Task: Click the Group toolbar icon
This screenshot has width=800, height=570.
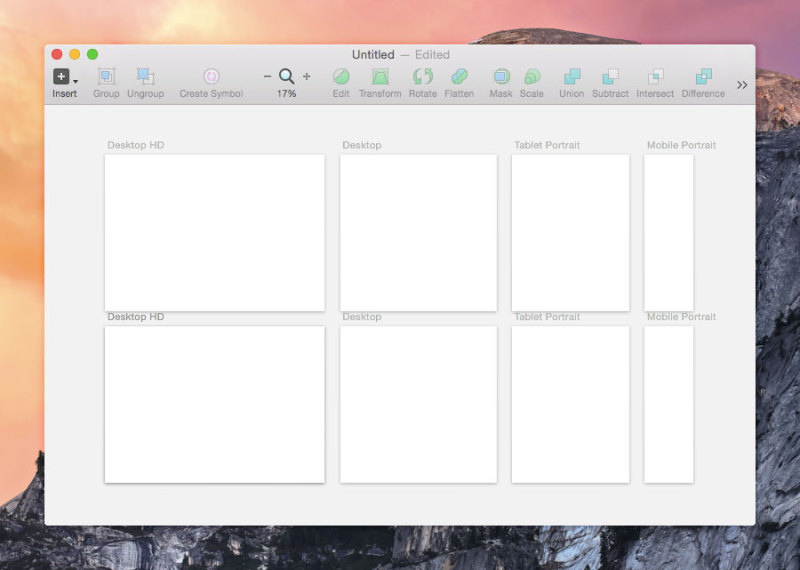Action: click(106, 77)
